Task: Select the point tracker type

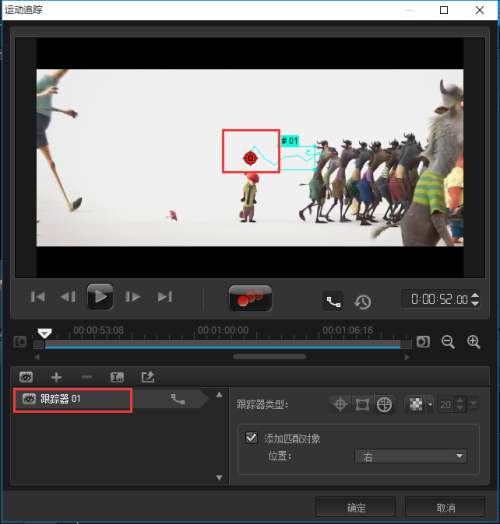Action: (340, 405)
